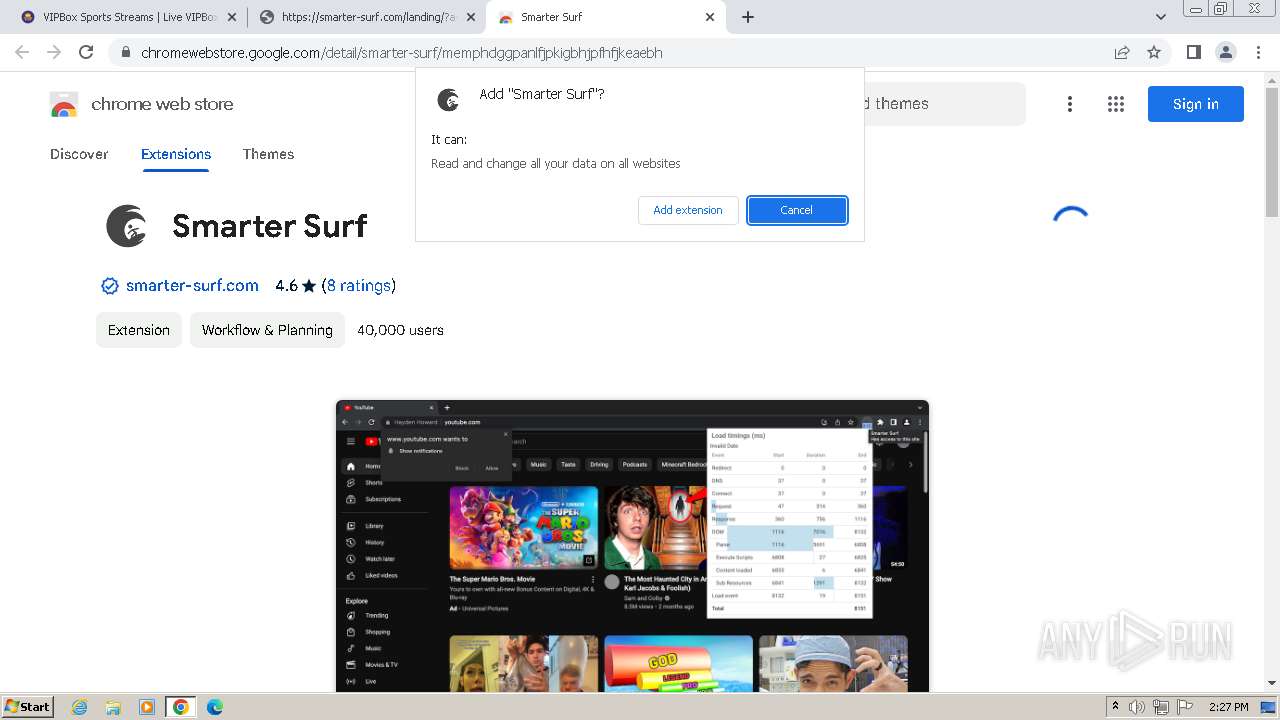Go back to the previous page
Image resolution: width=1280 pixels, height=720 pixels.
tap(22, 52)
